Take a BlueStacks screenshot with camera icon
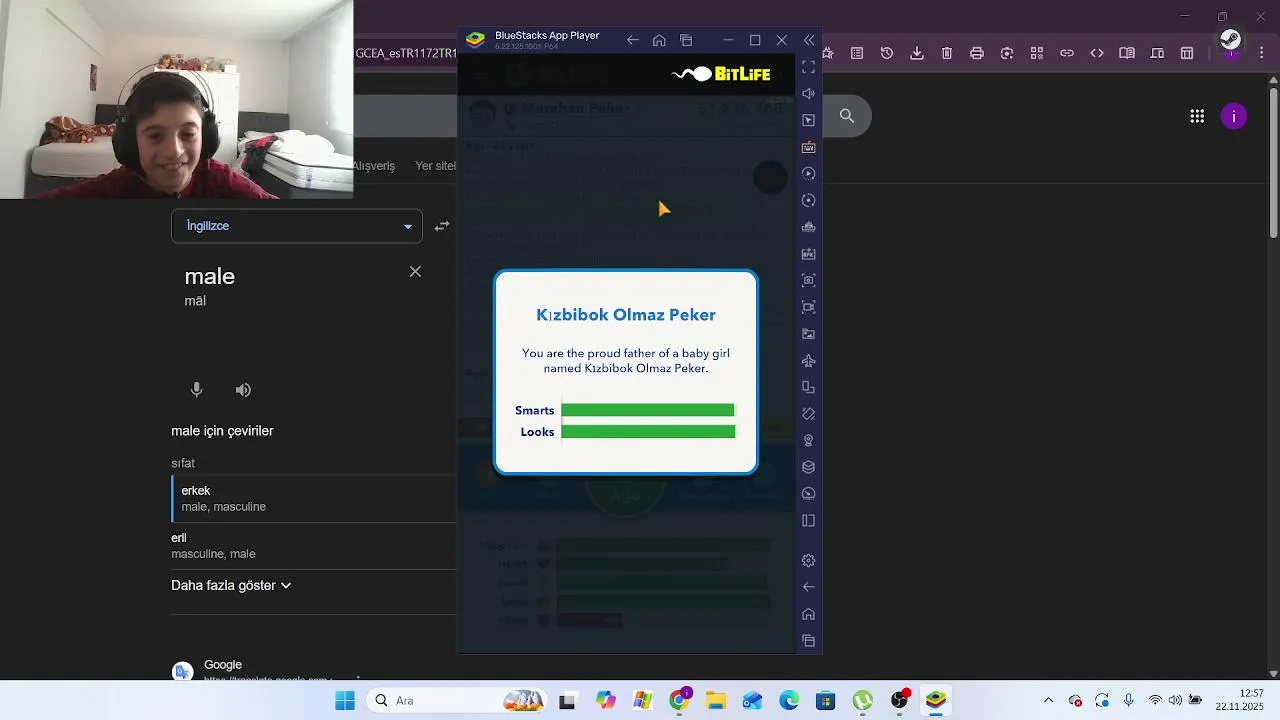 pyautogui.click(x=809, y=280)
